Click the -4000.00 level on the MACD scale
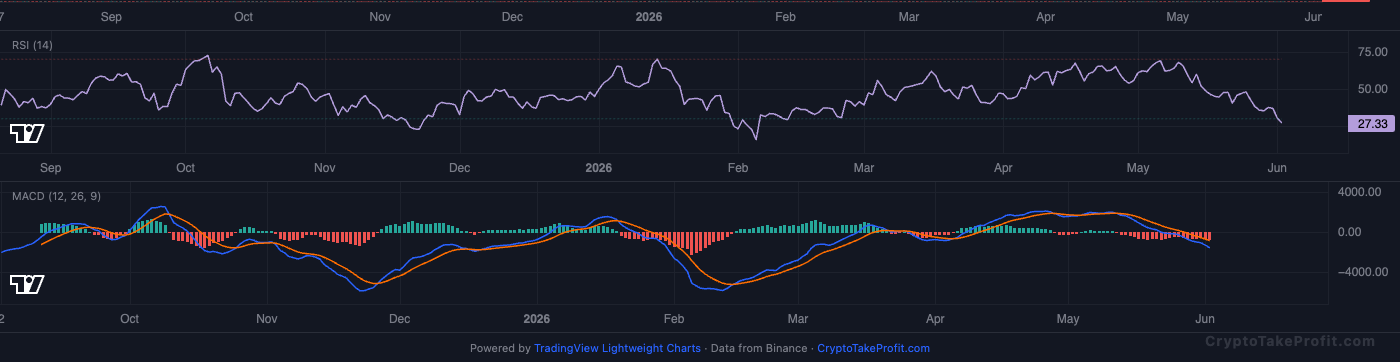The image size is (1400, 362). (x=1358, y=272)
